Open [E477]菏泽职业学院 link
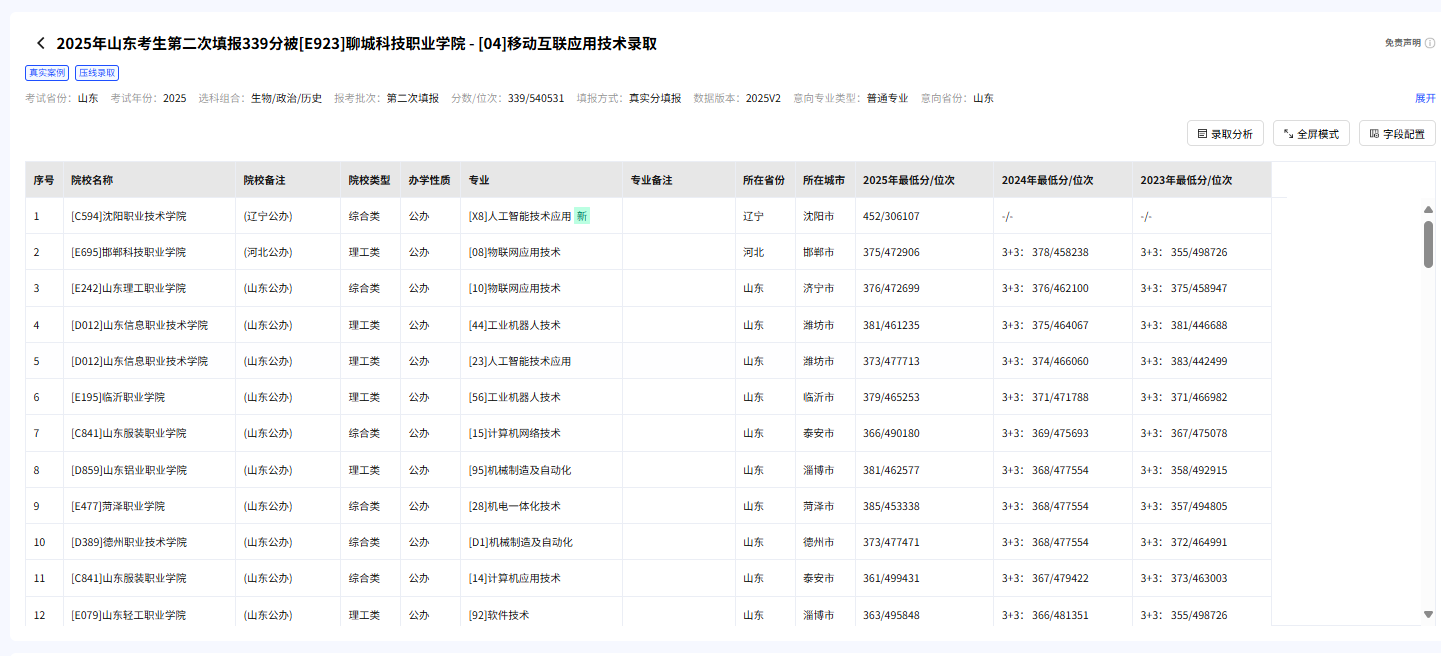Screen dimensions: 1441x656 119,505
